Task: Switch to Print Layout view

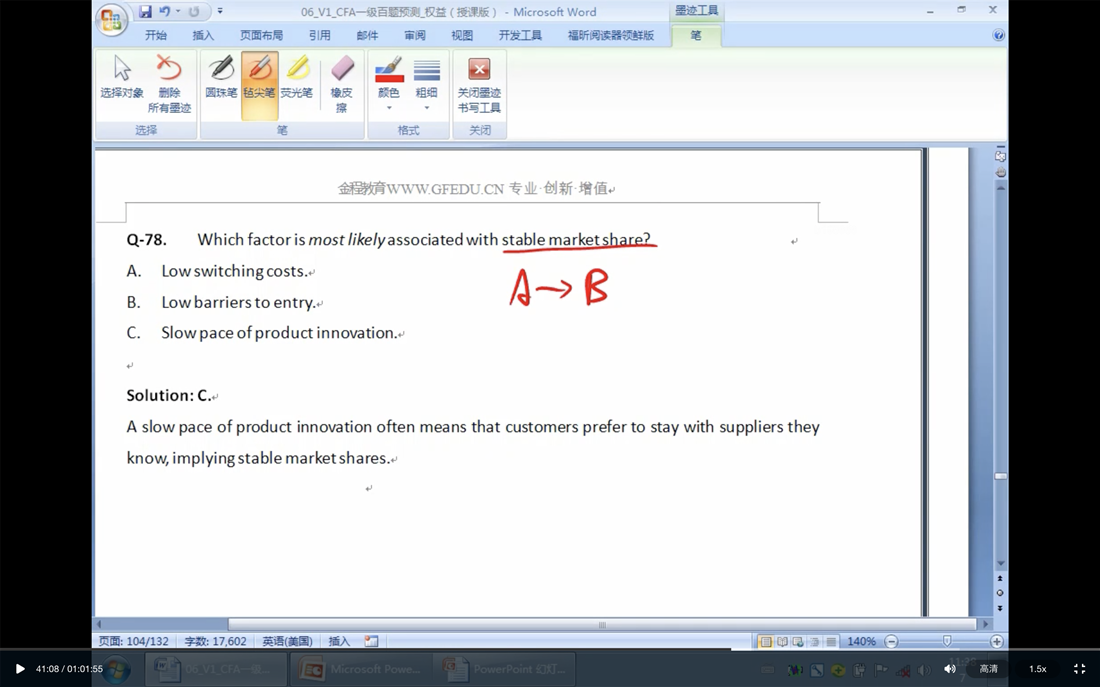Action: (x=765, y=641)
